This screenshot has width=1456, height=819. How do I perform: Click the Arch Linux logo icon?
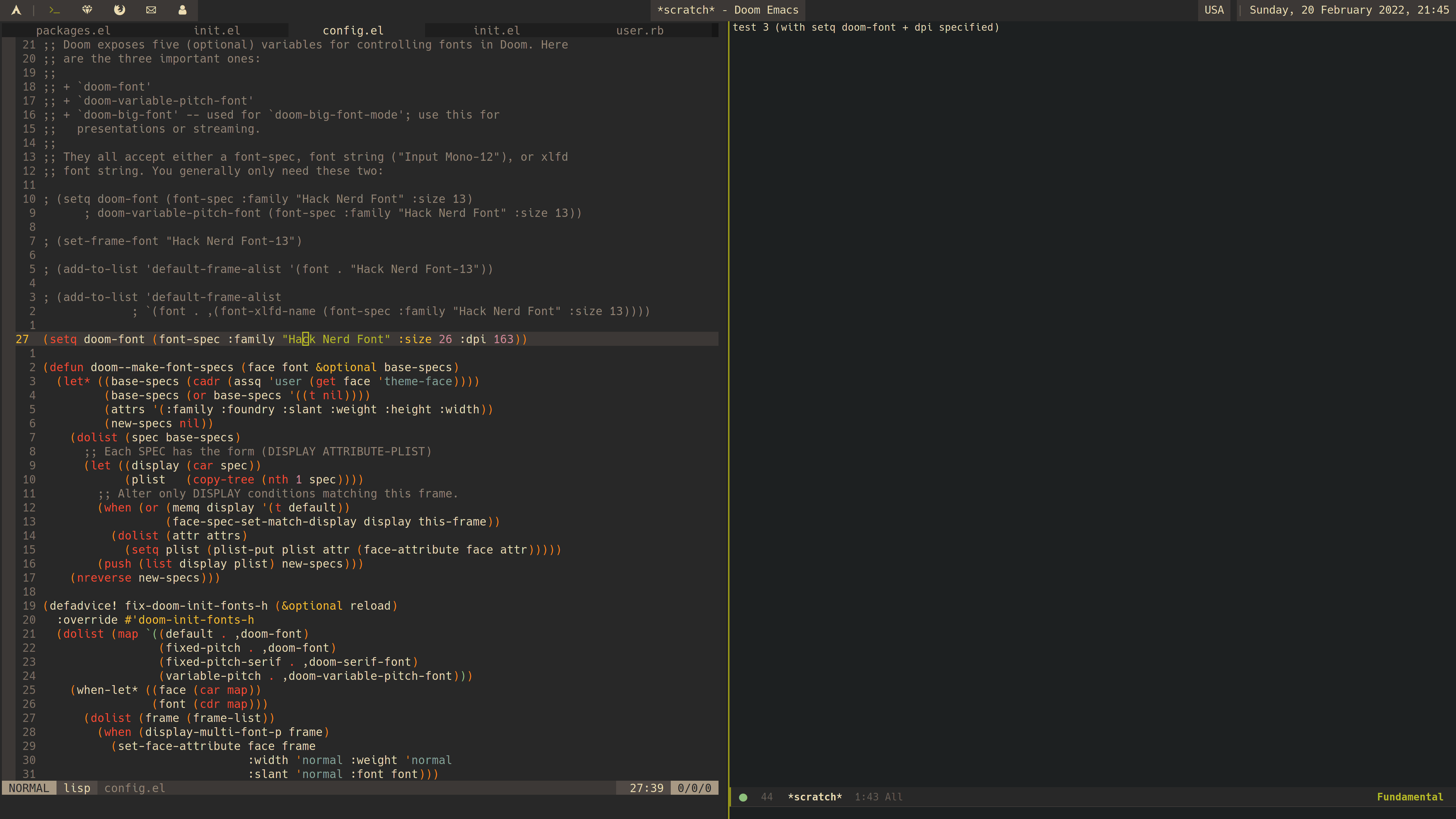[16, 9]
